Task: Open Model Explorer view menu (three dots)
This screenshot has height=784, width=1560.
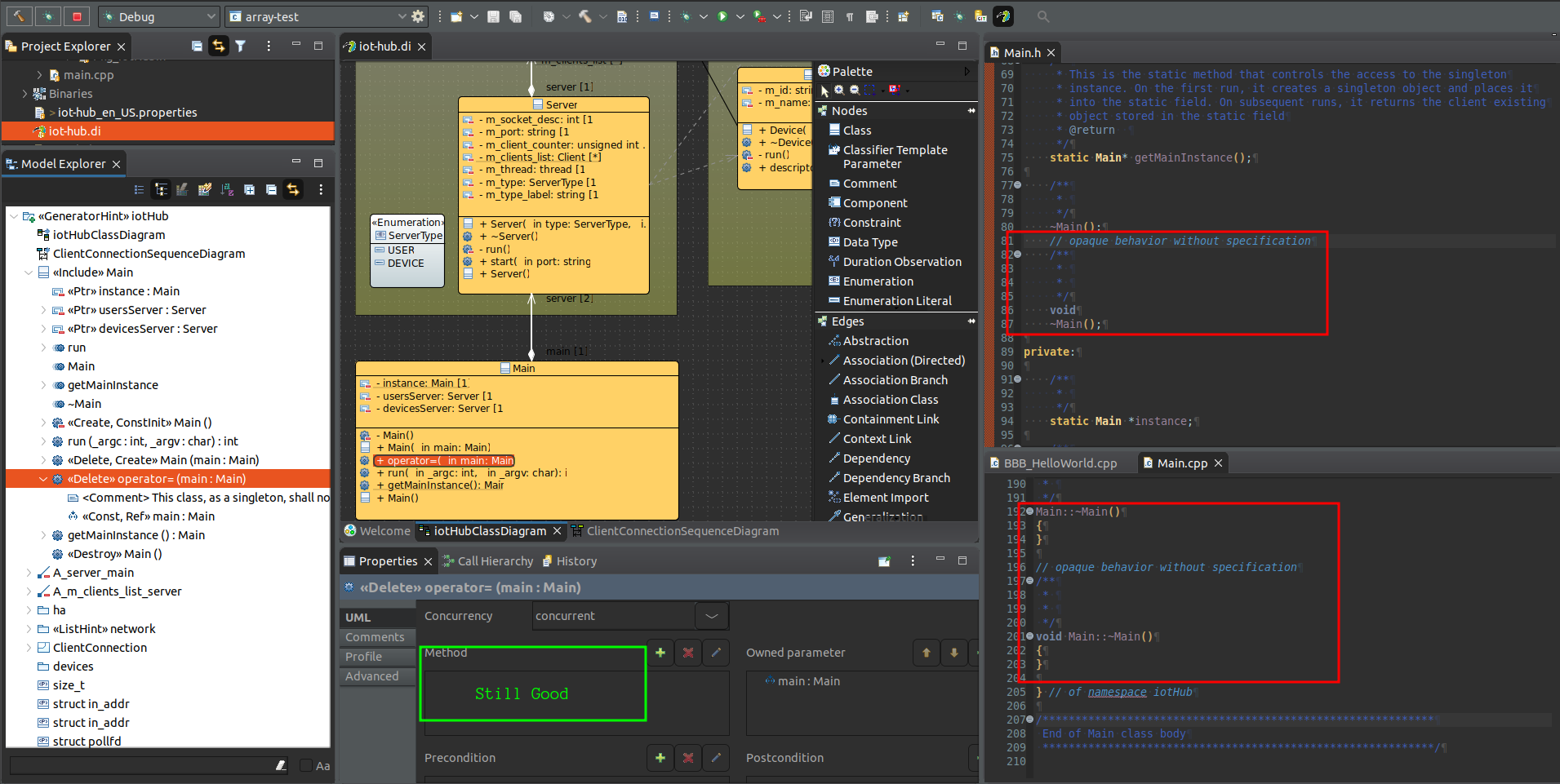Action: click(321, 189)
